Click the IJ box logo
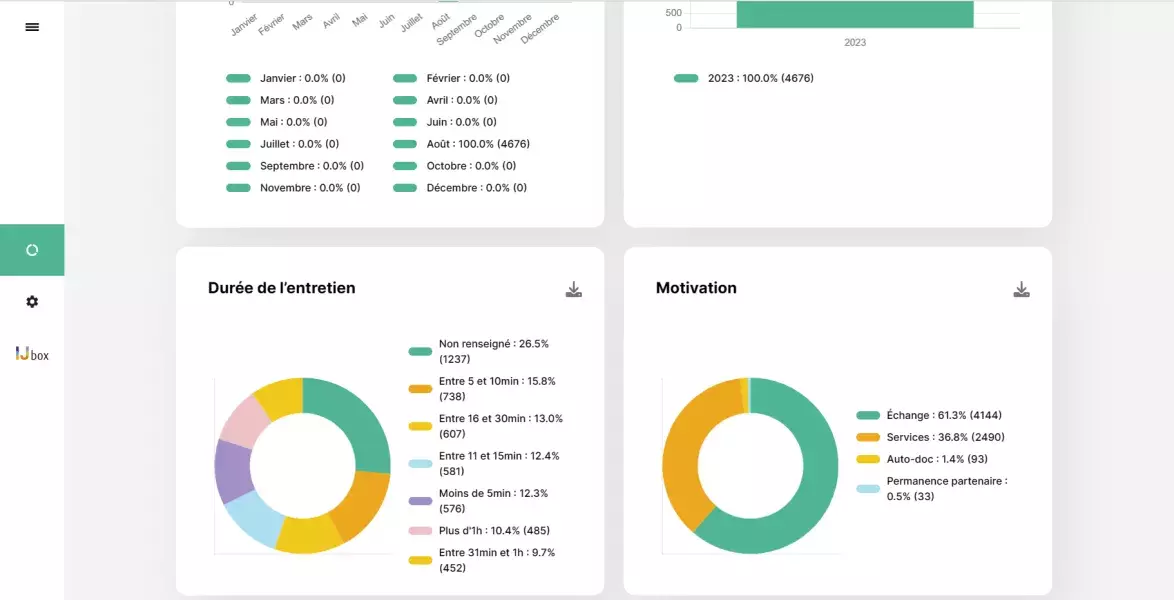Image resolution: width=1174 pixels, height=600 pixels. click(32, 354)
